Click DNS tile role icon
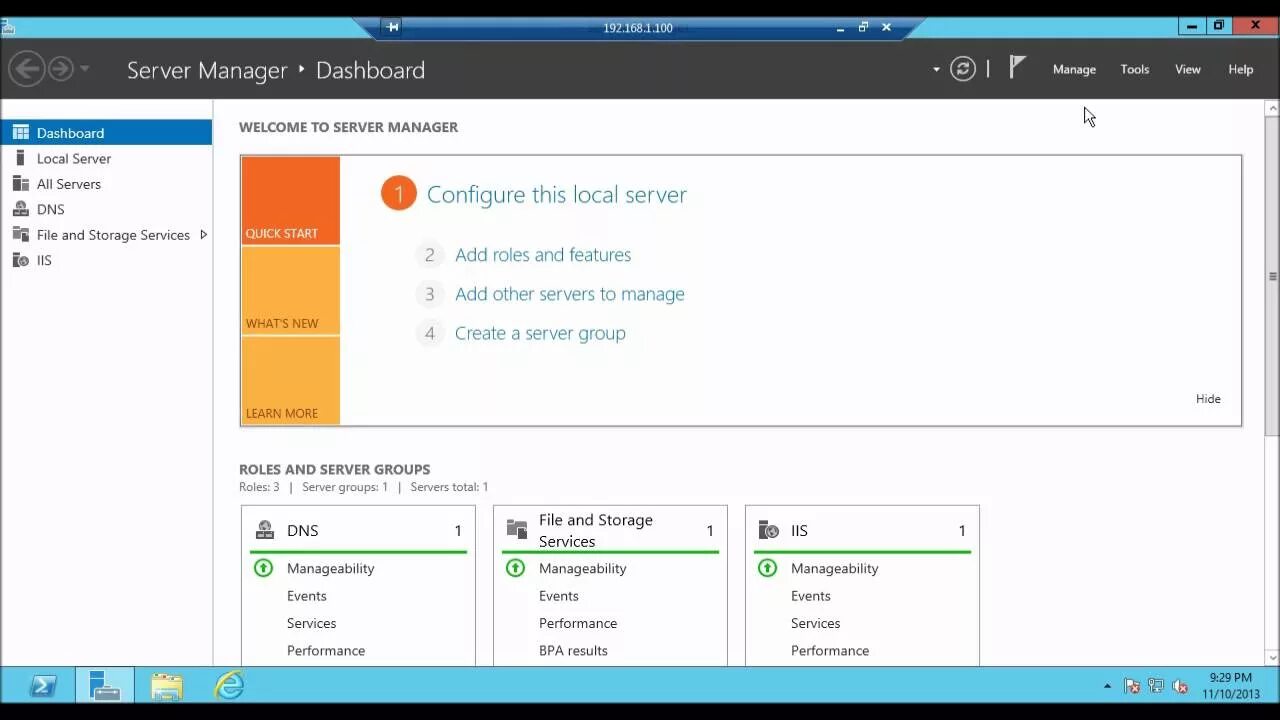Viewport: 1280px width, 720px height. point(265,530)
